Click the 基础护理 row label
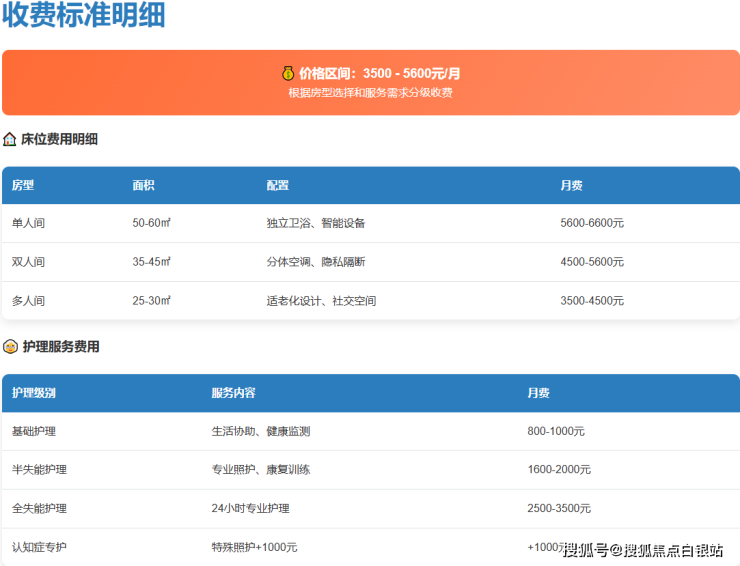 pos(34,431)
